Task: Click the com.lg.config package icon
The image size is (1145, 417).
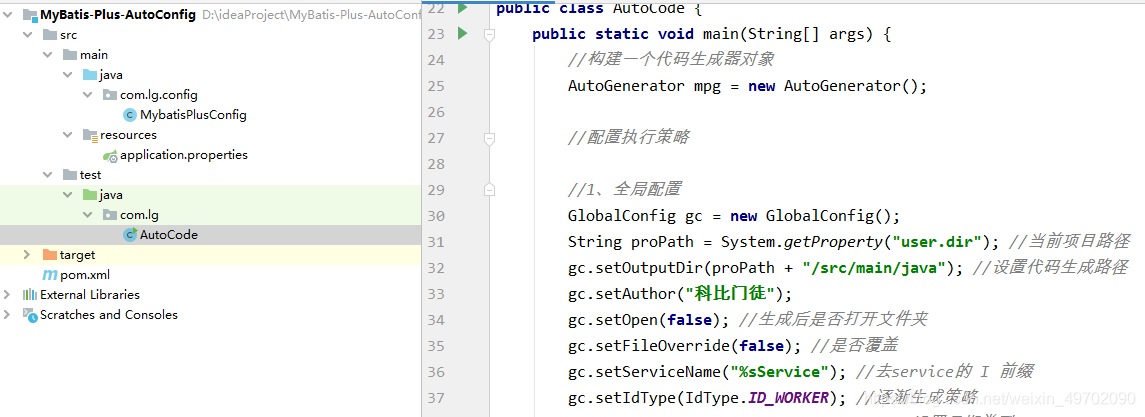Action: (110, 95)
